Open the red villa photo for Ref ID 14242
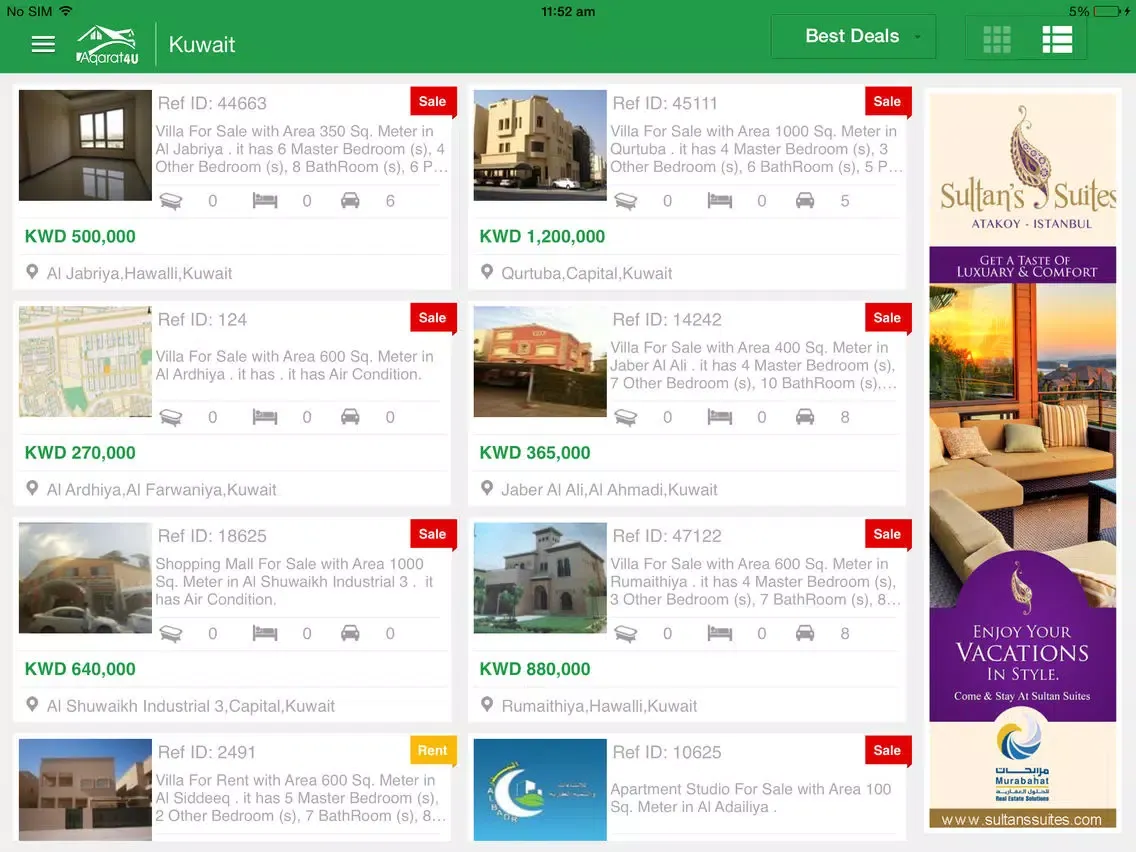 tap(540, 362)
